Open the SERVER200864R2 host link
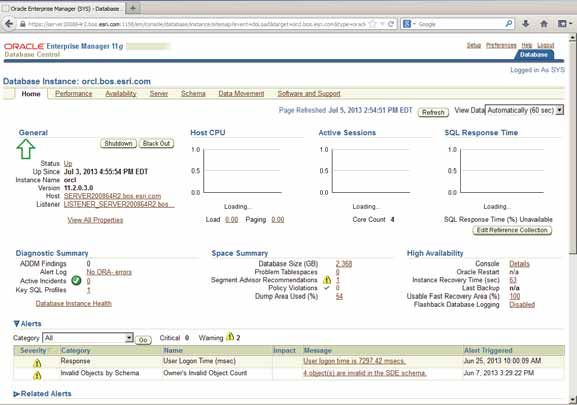577x405 pixels. (112, 196)
